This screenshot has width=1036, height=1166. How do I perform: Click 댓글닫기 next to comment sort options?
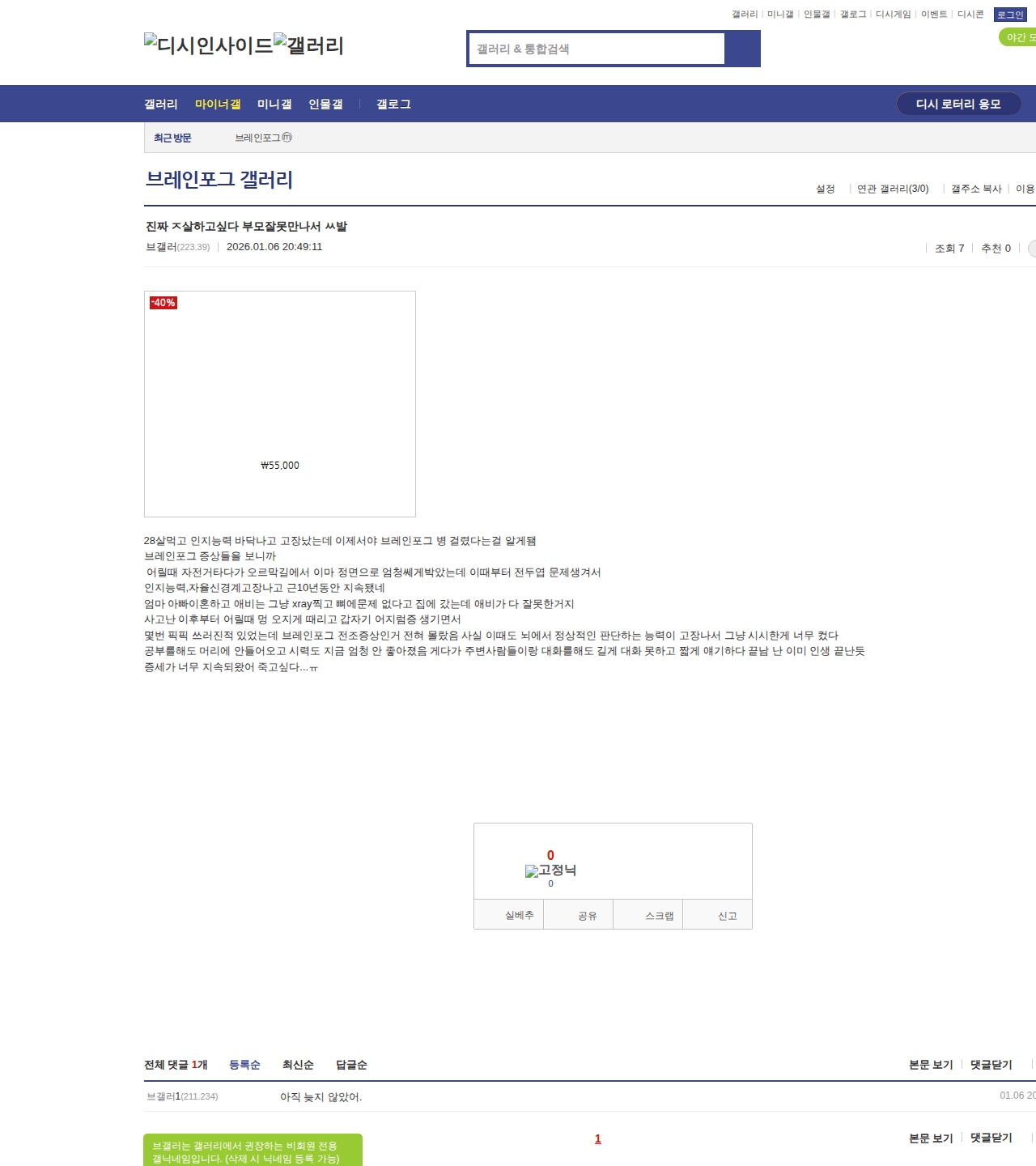[991, 1065]
